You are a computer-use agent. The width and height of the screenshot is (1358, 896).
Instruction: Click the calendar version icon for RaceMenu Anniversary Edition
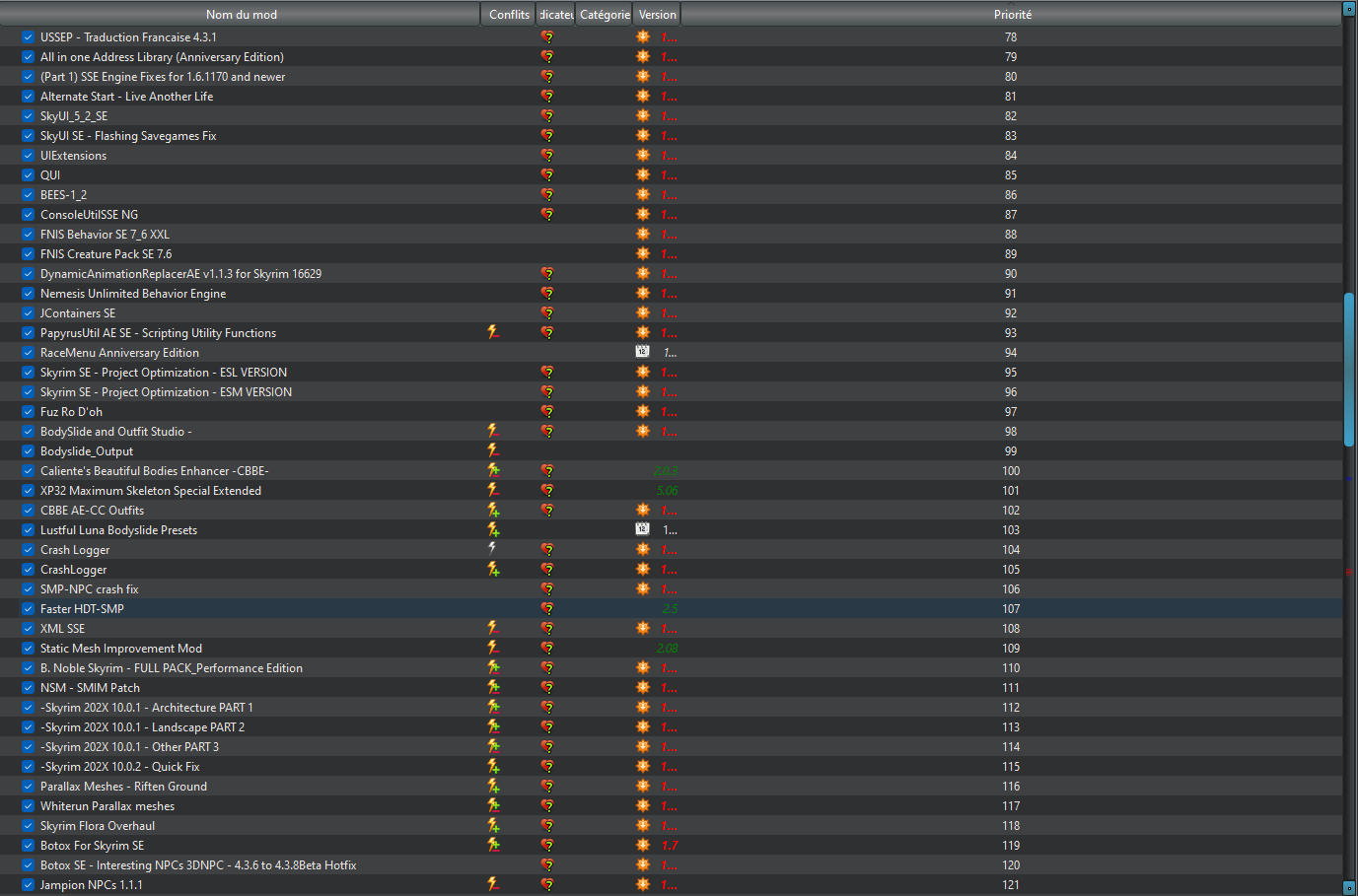click(642, 351)
